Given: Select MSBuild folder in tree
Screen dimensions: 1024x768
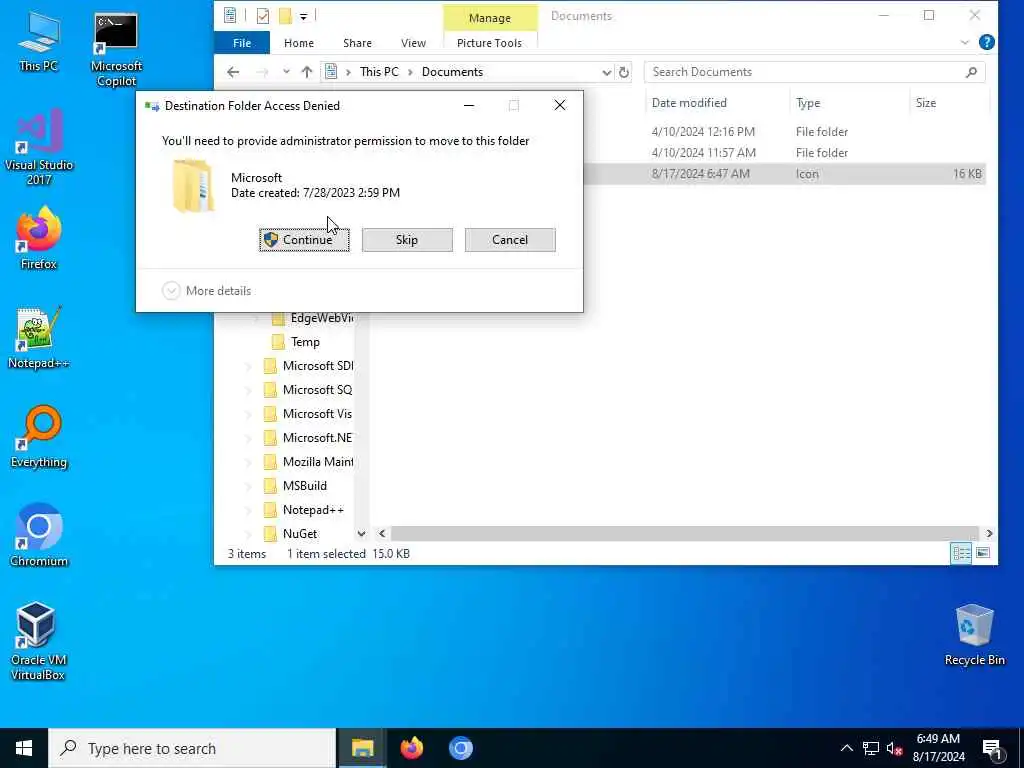Looking at the screenshot, I should [304, 485].
